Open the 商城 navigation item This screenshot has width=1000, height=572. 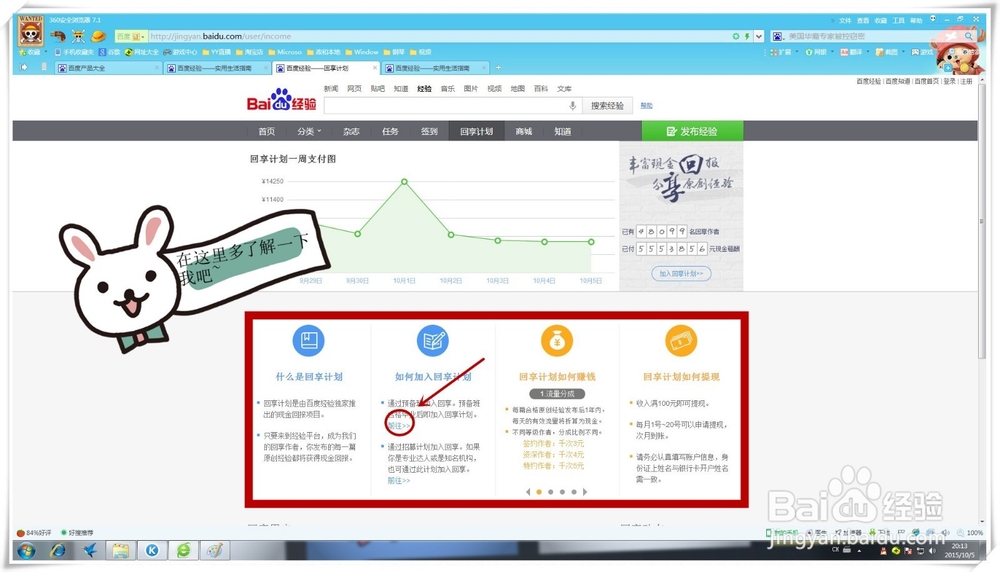tap(524, 131)
